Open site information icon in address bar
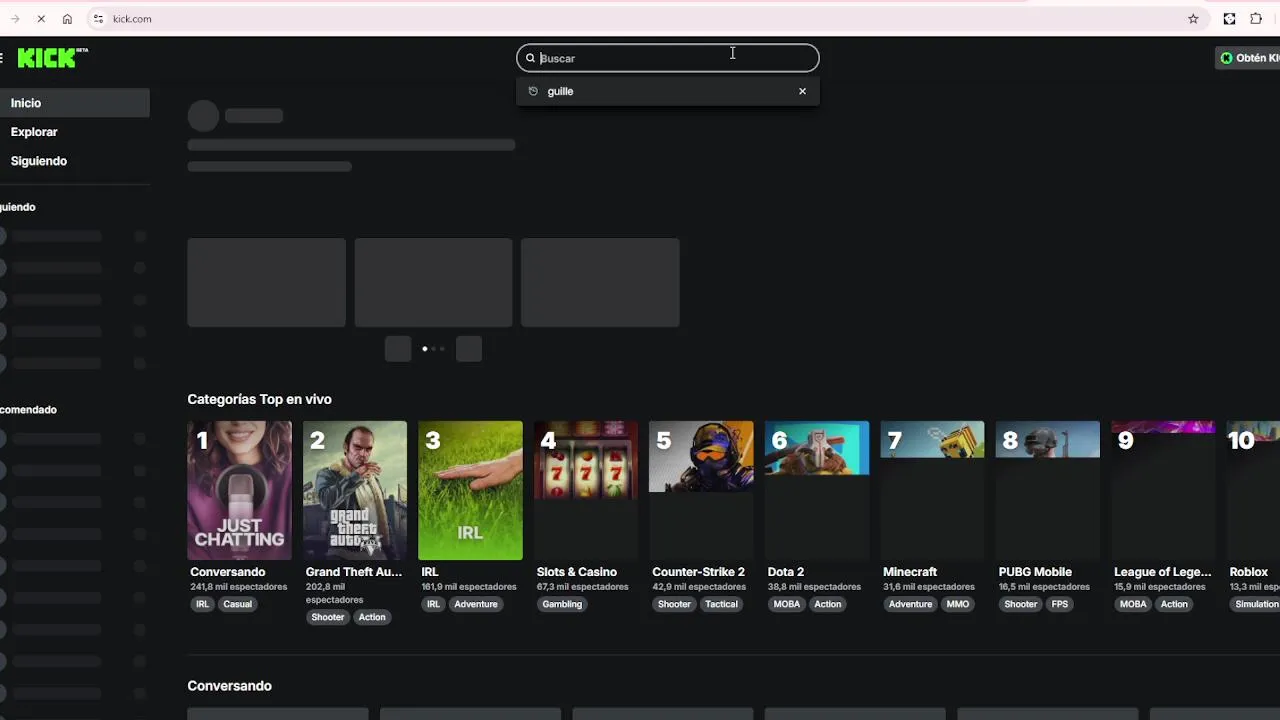 tap(98, 19)
